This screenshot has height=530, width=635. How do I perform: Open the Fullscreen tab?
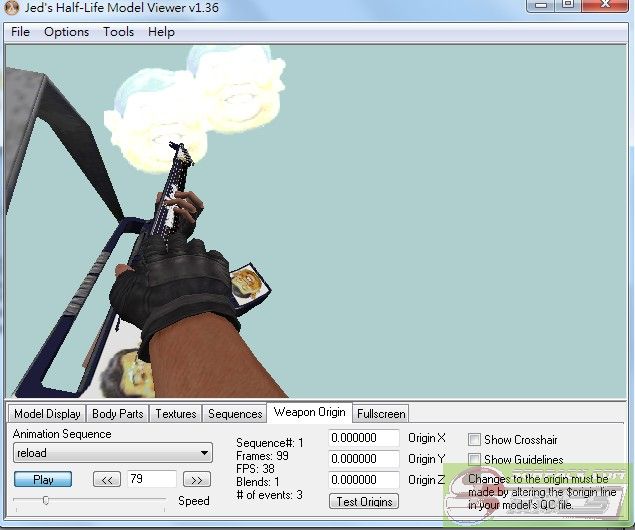[x=381, y=414]
